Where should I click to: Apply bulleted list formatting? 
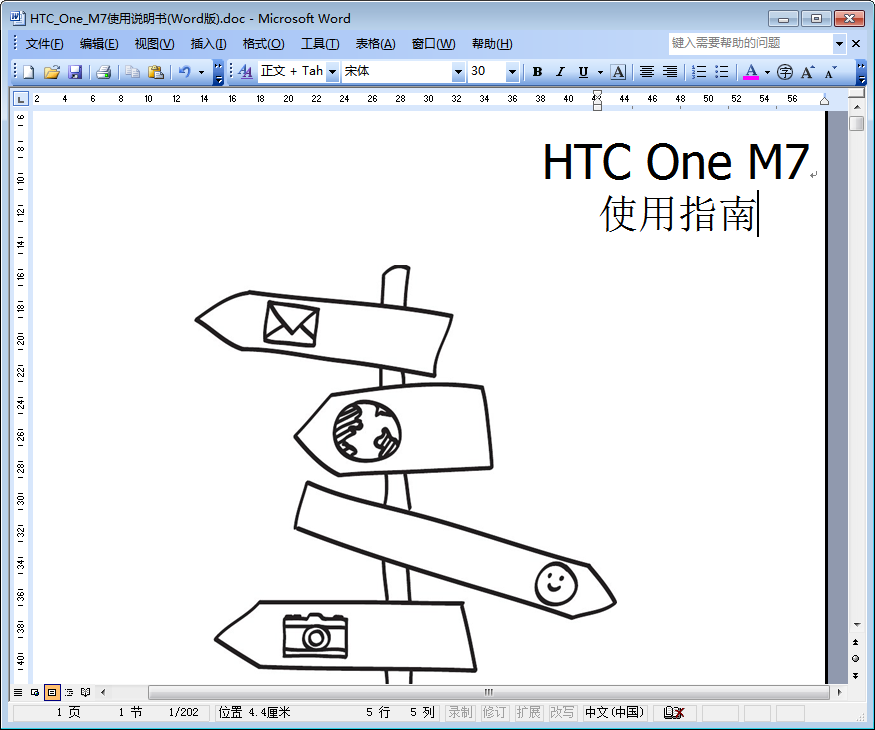pyautogui.click(x=722, y=72)
